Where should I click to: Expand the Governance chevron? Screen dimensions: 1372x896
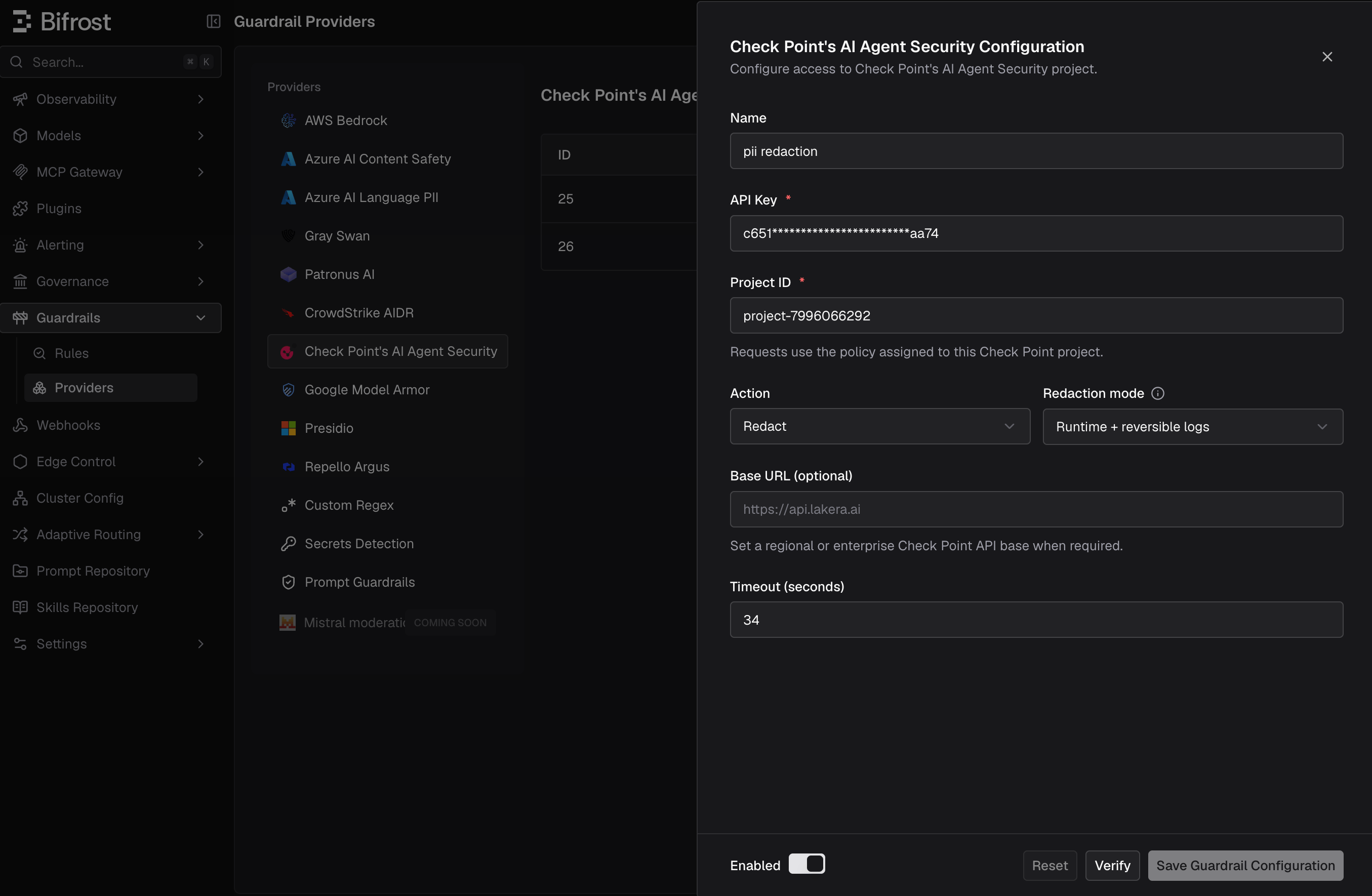(x=200, y=281)
